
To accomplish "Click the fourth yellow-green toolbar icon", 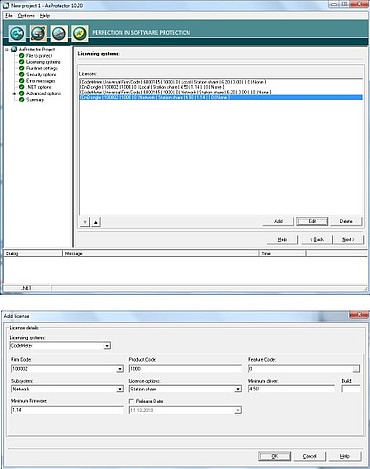I will pos(80,33).
